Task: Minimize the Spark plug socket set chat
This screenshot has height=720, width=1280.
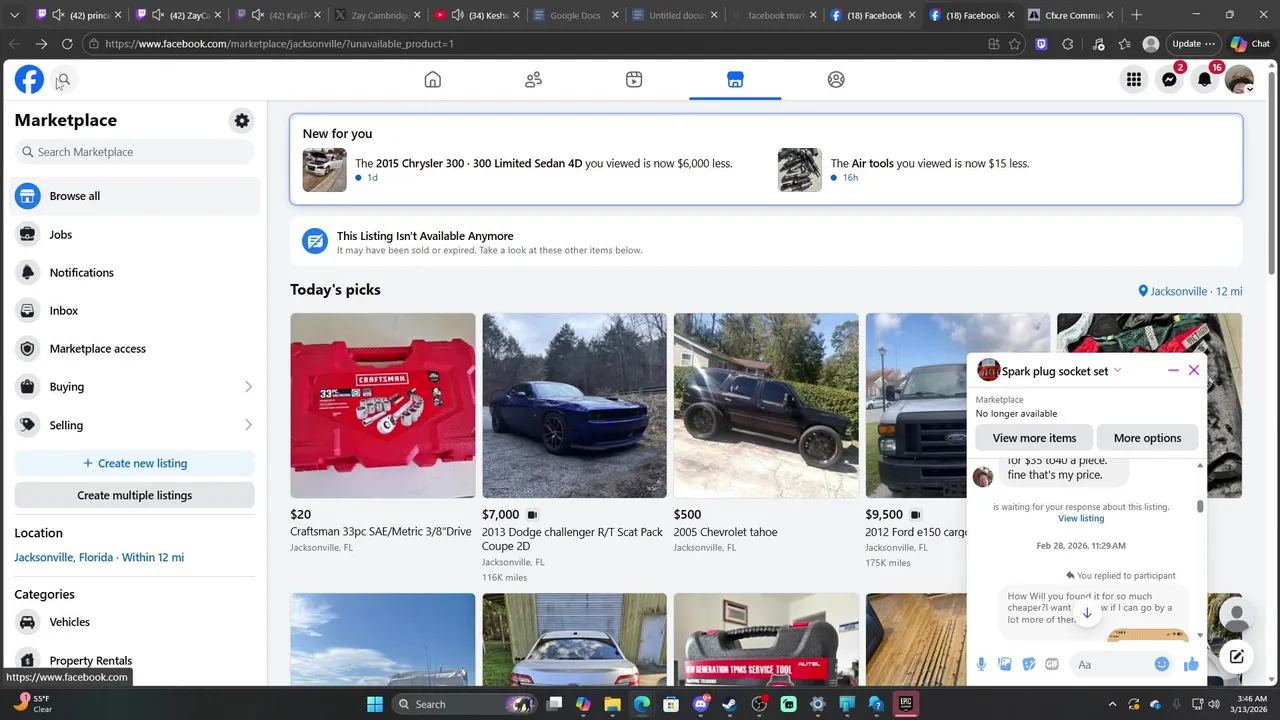Action: [1173, 370]
